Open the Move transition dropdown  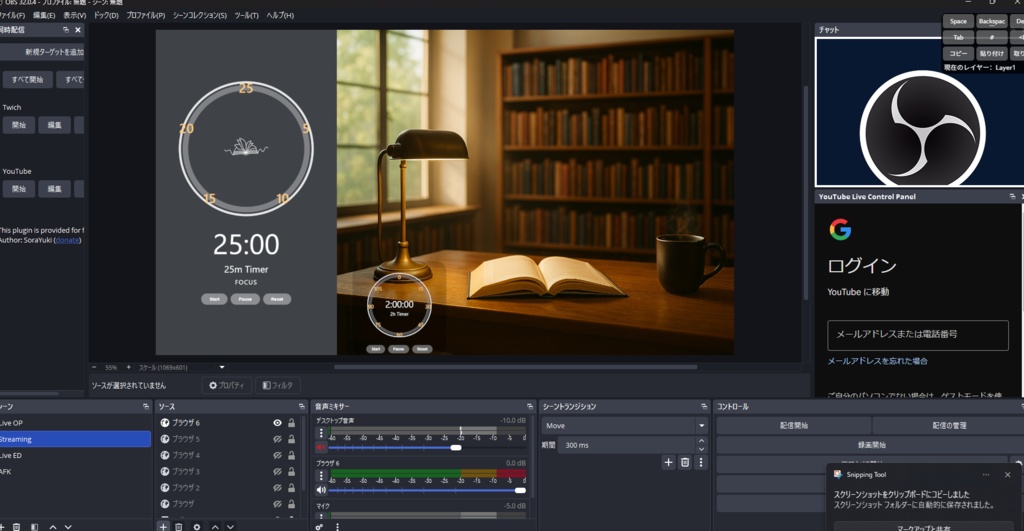tap(624, 425)
